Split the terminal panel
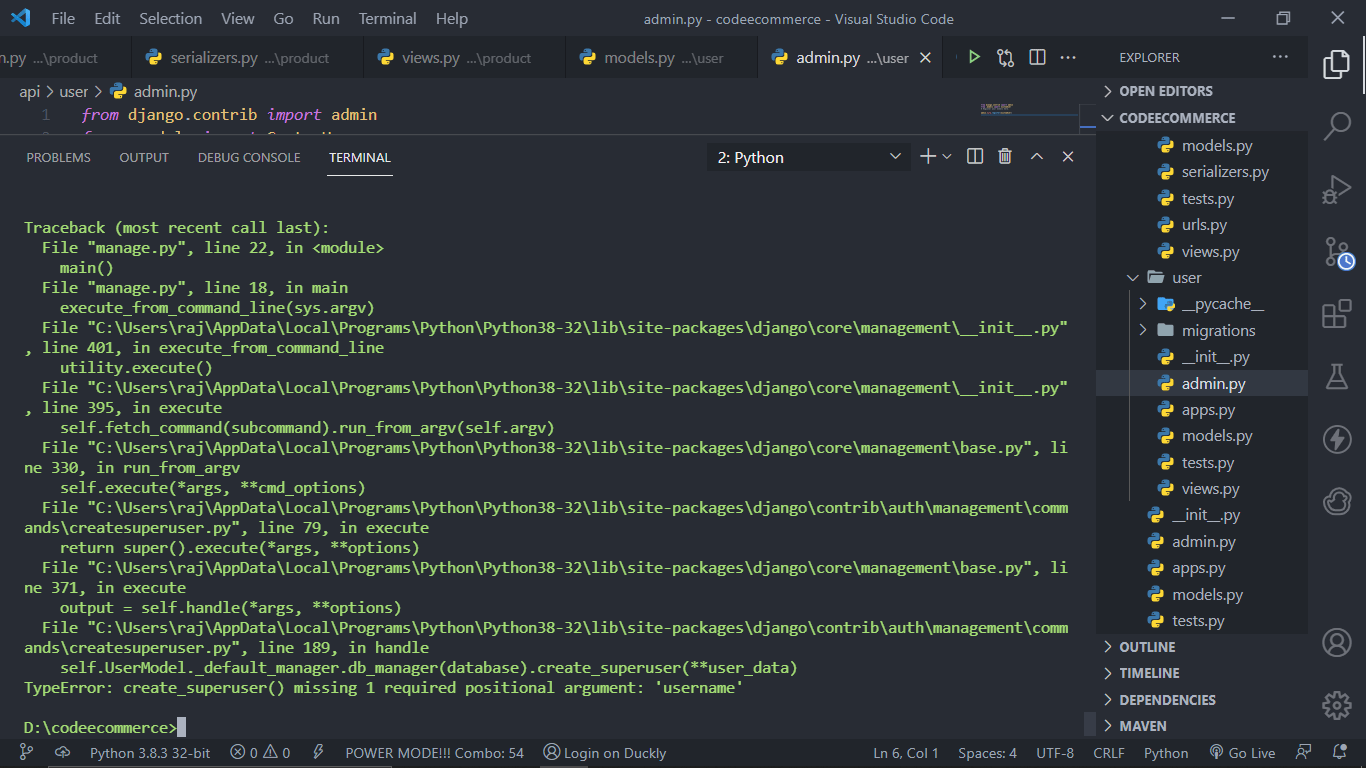Screen dimensions: 1366x768 click(x=975, y=156)
